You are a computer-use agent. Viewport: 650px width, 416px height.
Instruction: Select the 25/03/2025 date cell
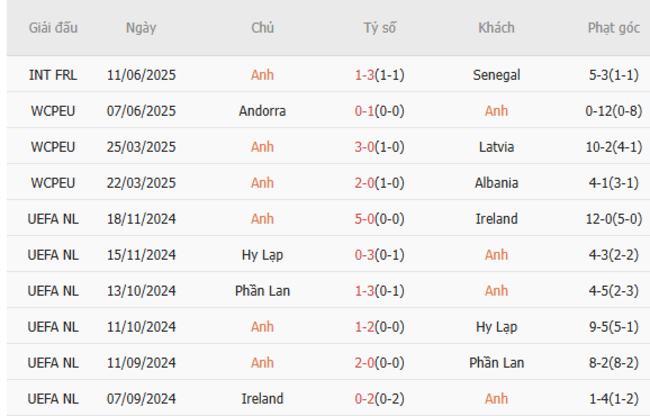140,147
